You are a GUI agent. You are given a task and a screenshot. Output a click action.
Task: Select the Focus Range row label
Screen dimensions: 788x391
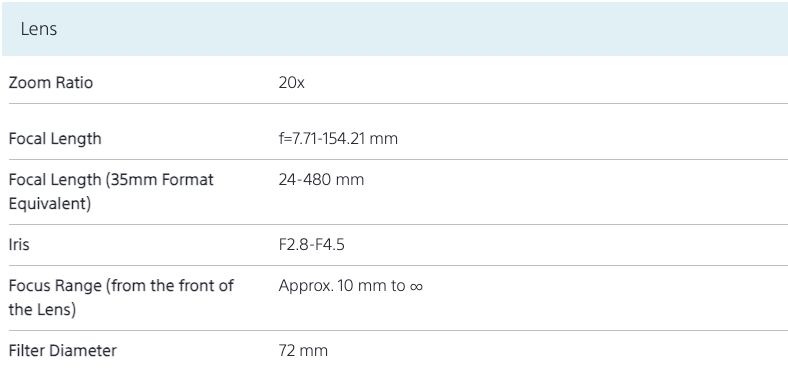(121, 298)
